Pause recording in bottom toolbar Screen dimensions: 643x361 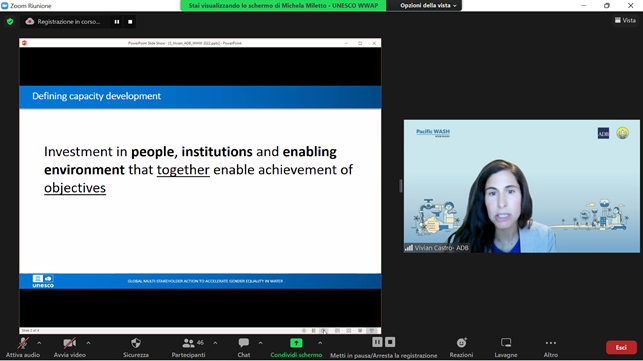coord(377,342)
